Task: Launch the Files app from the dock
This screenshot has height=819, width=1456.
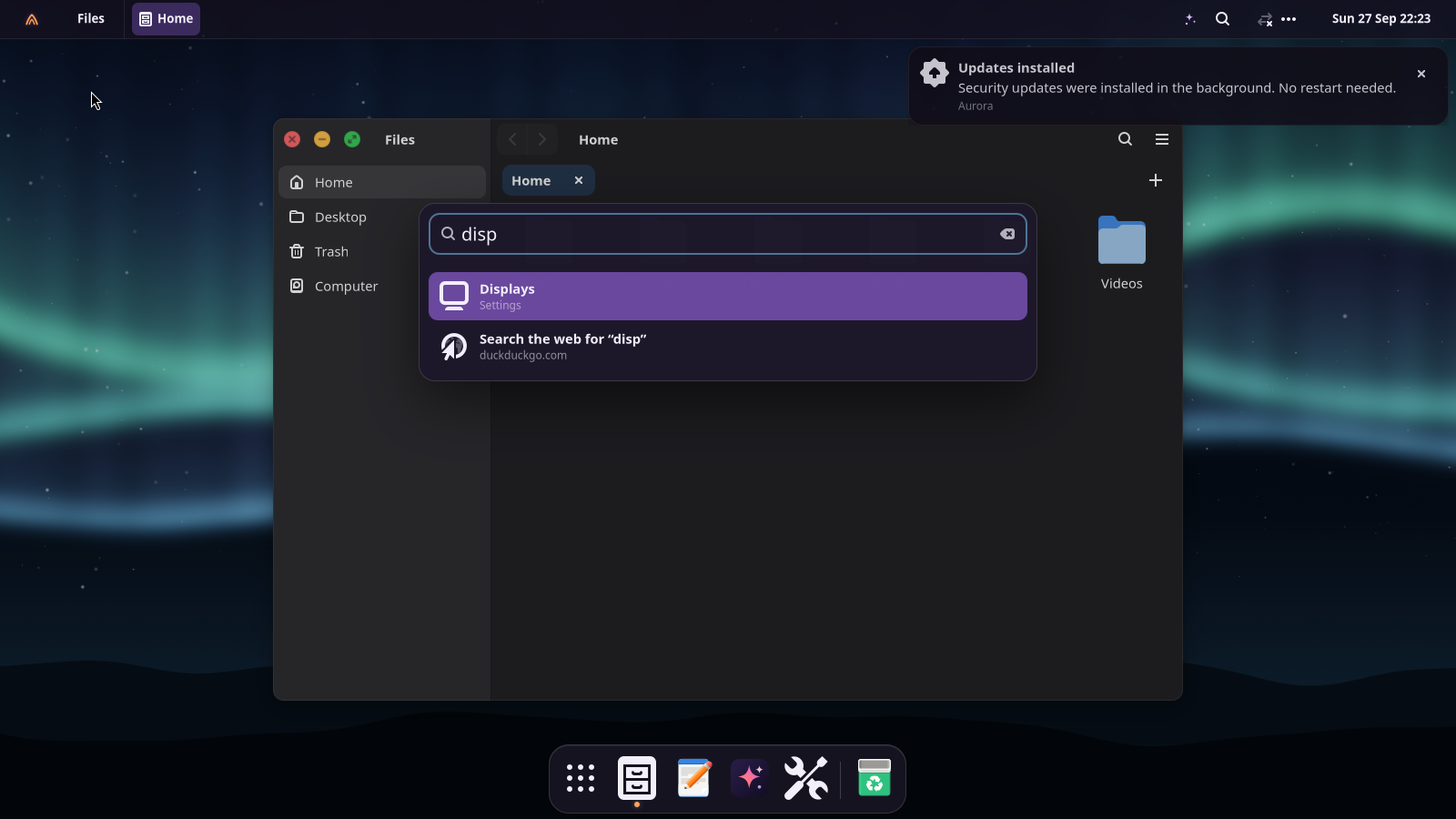Action: pos(637,778)
